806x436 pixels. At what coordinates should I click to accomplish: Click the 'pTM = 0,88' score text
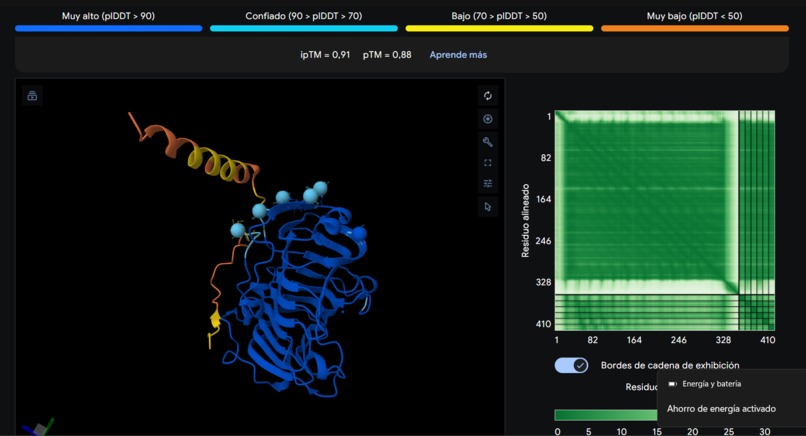tap(387, 54)
